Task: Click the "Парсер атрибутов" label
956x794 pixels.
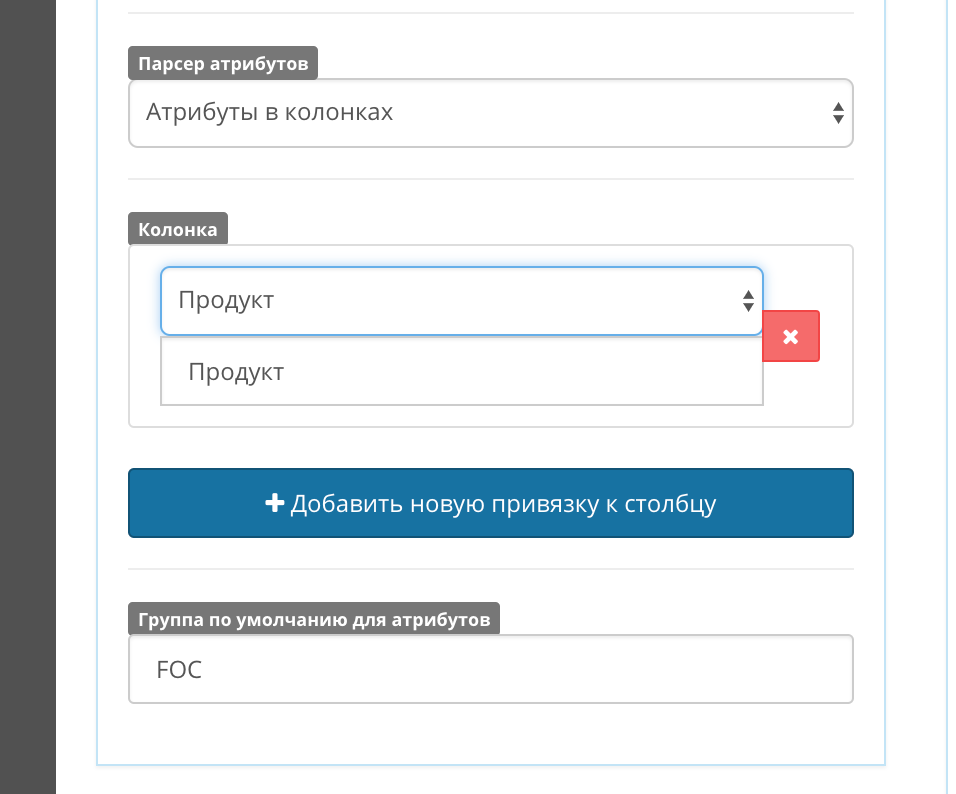Action: pyautogui.click(x=223, y=65)
